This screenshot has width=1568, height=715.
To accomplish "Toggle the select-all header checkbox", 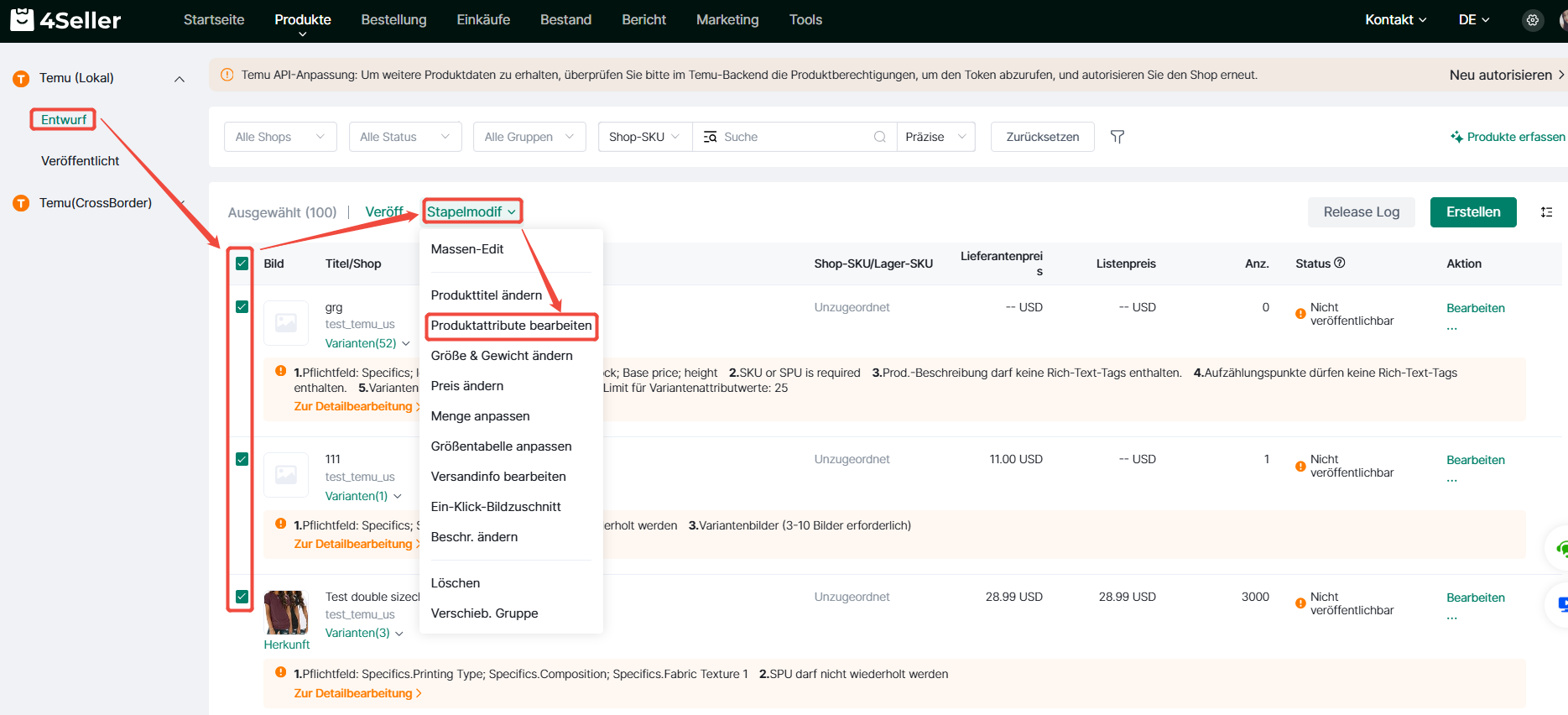I will 242,264.
